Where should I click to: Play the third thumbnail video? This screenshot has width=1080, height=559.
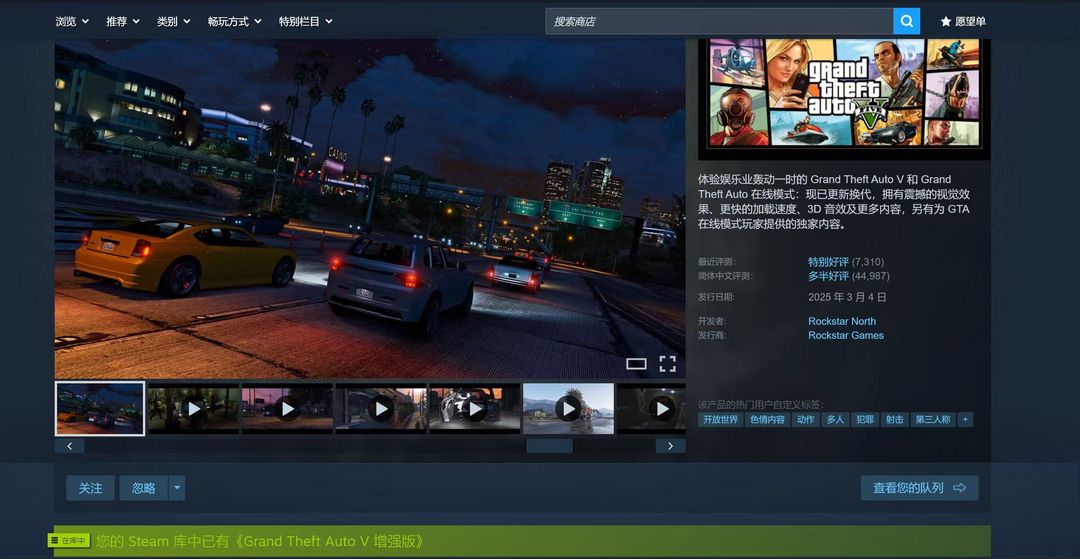coord(287,409)
